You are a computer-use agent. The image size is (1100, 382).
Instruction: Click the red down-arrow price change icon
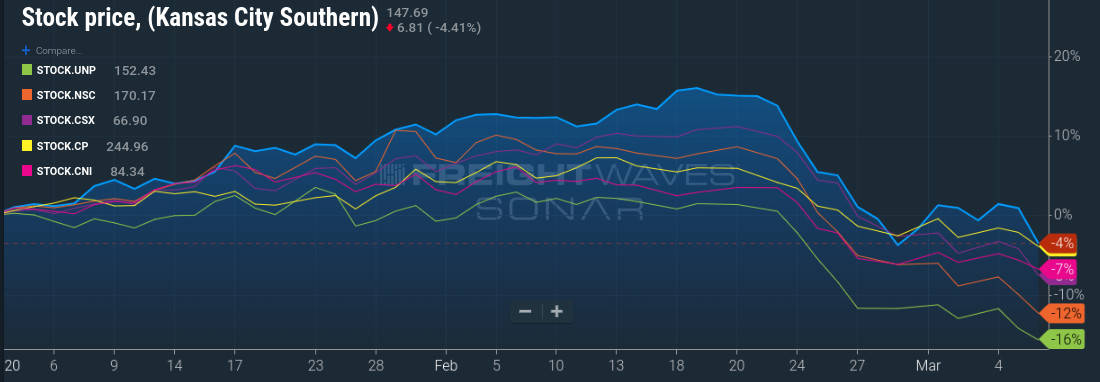(x=390, y=27)
